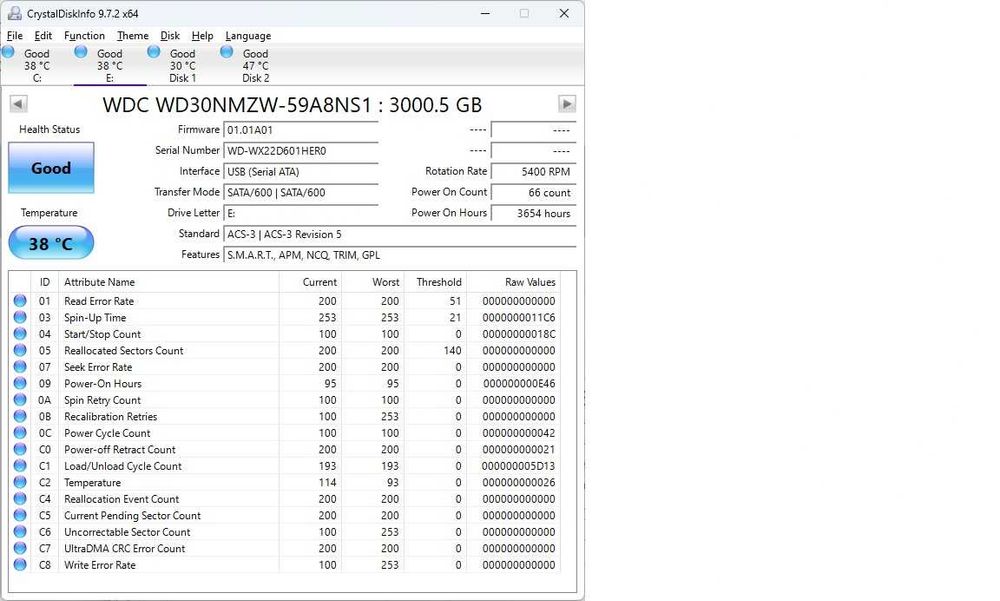Select the Load/Unload Cycle Count raw value 000000005D13
The width and height of the screenshot is (1000, 601).
coord(518,466)
